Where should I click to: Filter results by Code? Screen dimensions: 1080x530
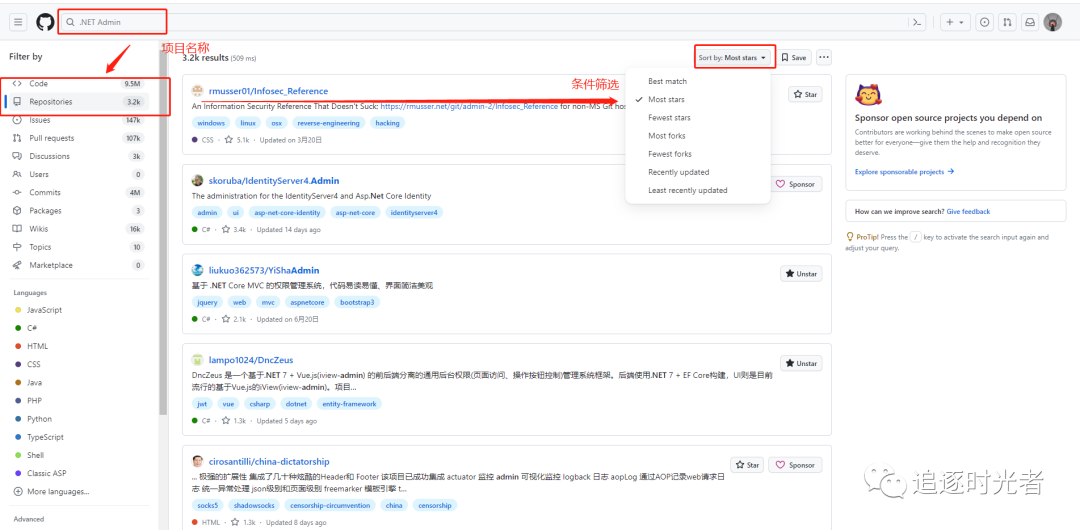tap(77, 83)
